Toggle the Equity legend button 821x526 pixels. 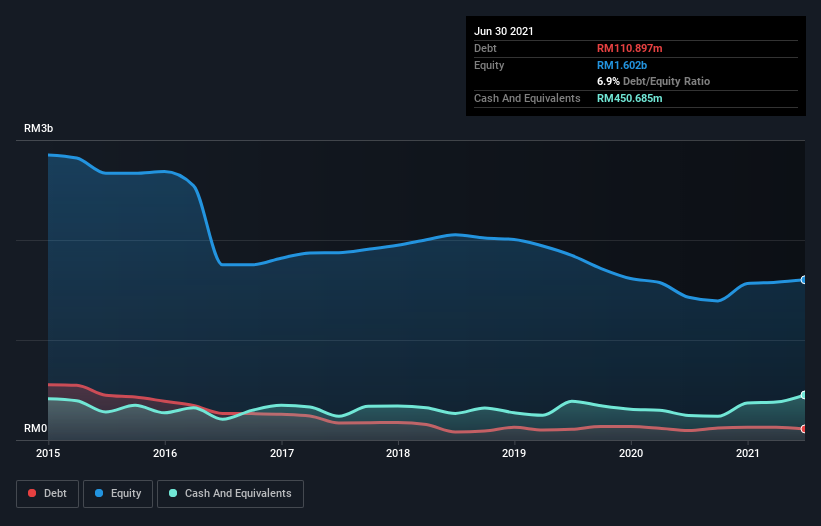[118, 494]
